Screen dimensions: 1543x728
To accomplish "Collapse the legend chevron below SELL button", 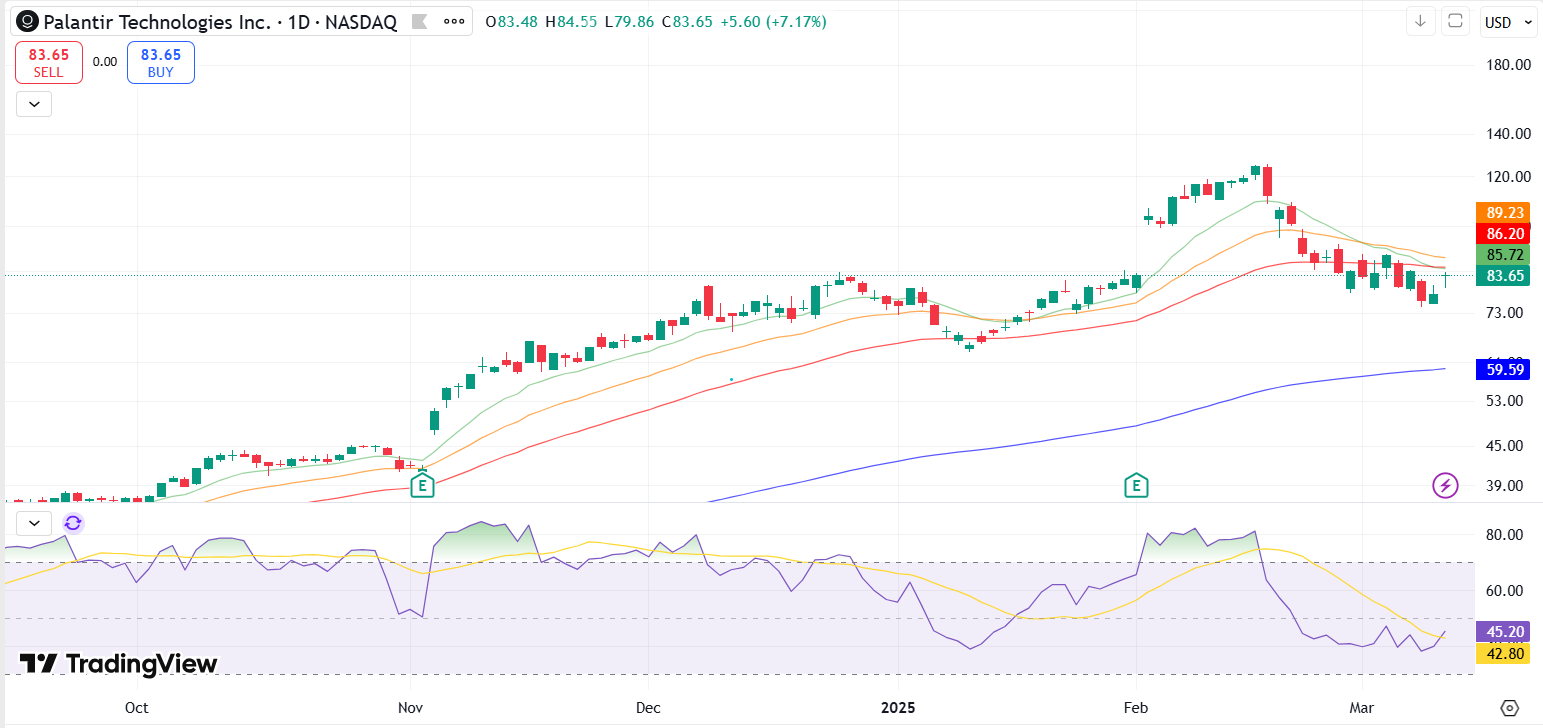I will tap(34, 103).
